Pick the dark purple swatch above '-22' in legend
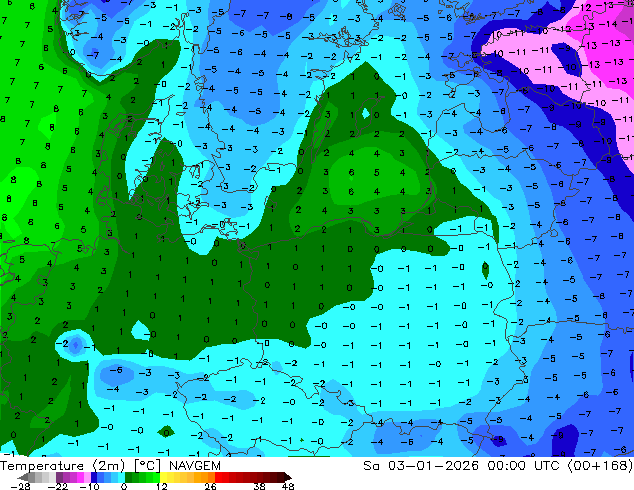The height and width of the screenshot is (490, 634). (59, 477)
